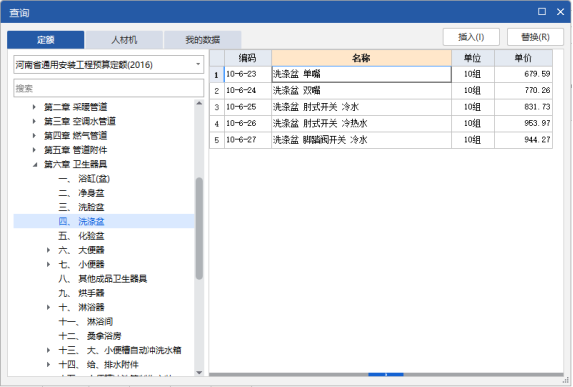Select tree item 十二、桑拿浴房
This screenshot has width=573, height=387.
click(90, 336)
